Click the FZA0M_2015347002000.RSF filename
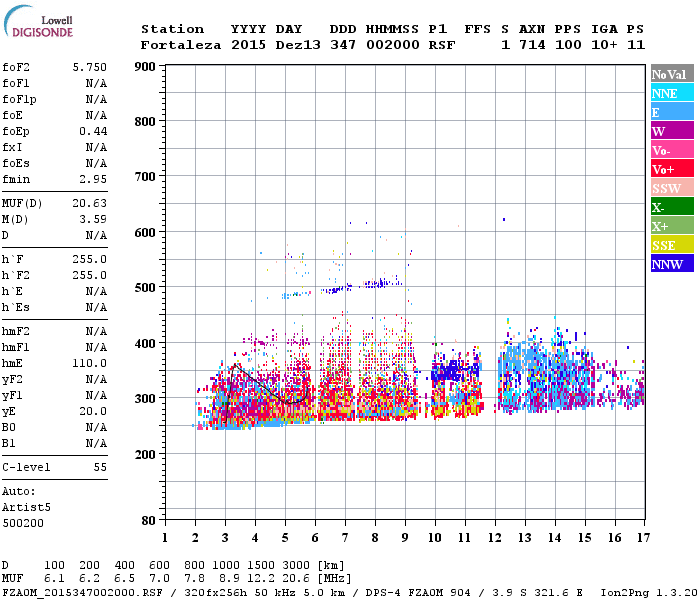Image resolution: width=700 pixels, height=600 pixels. tap(83, 592)
